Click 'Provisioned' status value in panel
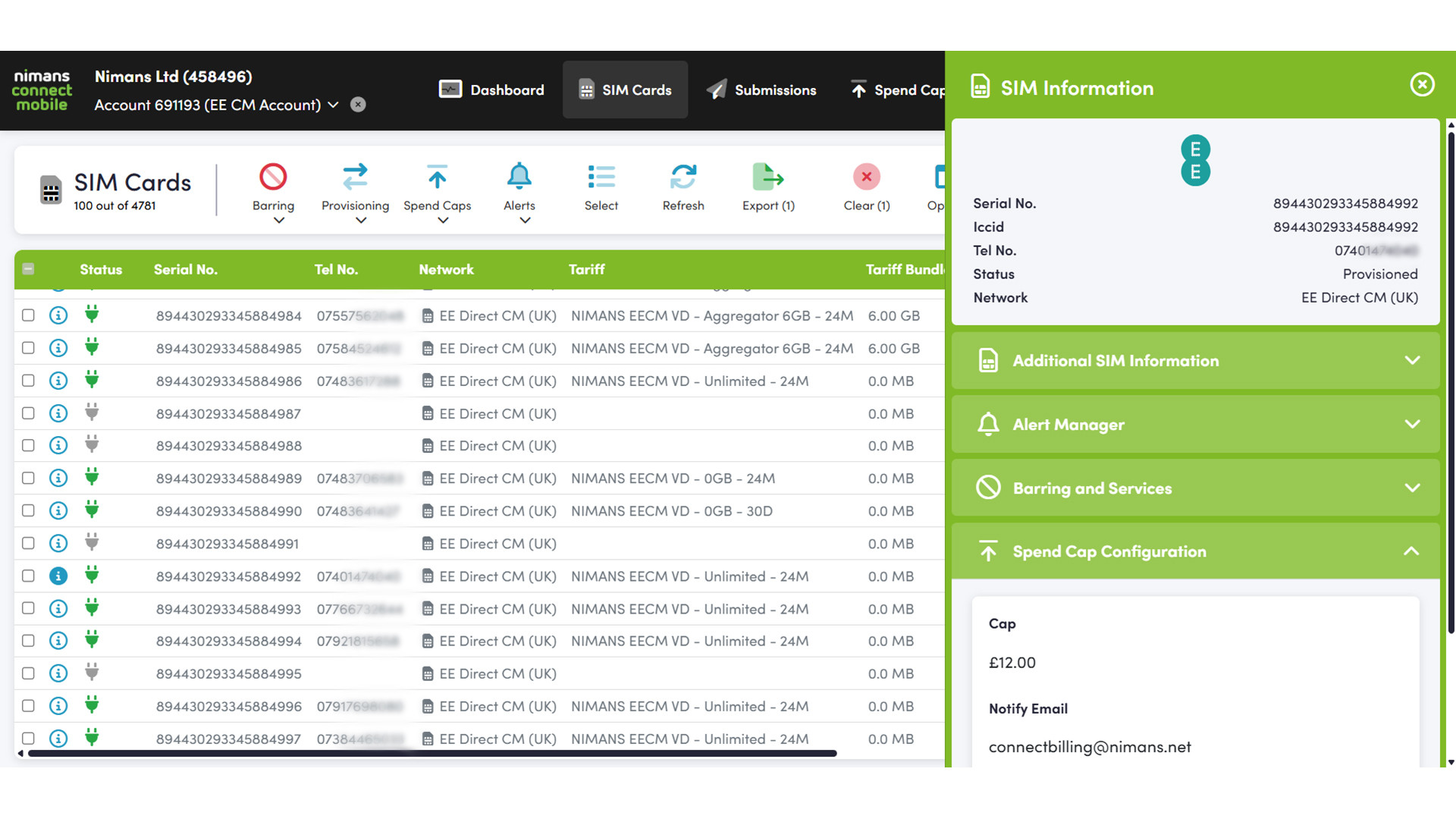This screenshot has width=1456, height=819. [x=1380, y=274]
